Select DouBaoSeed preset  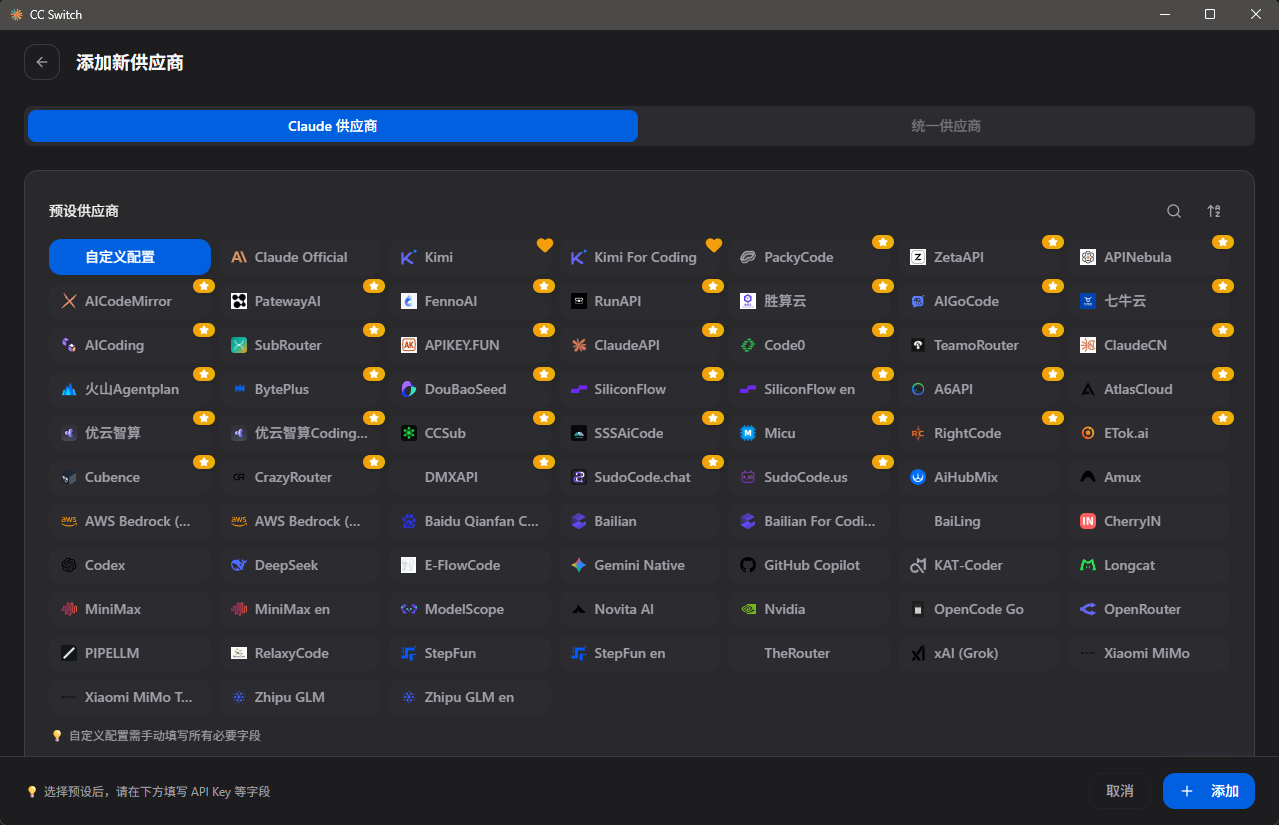pyautogui.click(x=470, y=389)
